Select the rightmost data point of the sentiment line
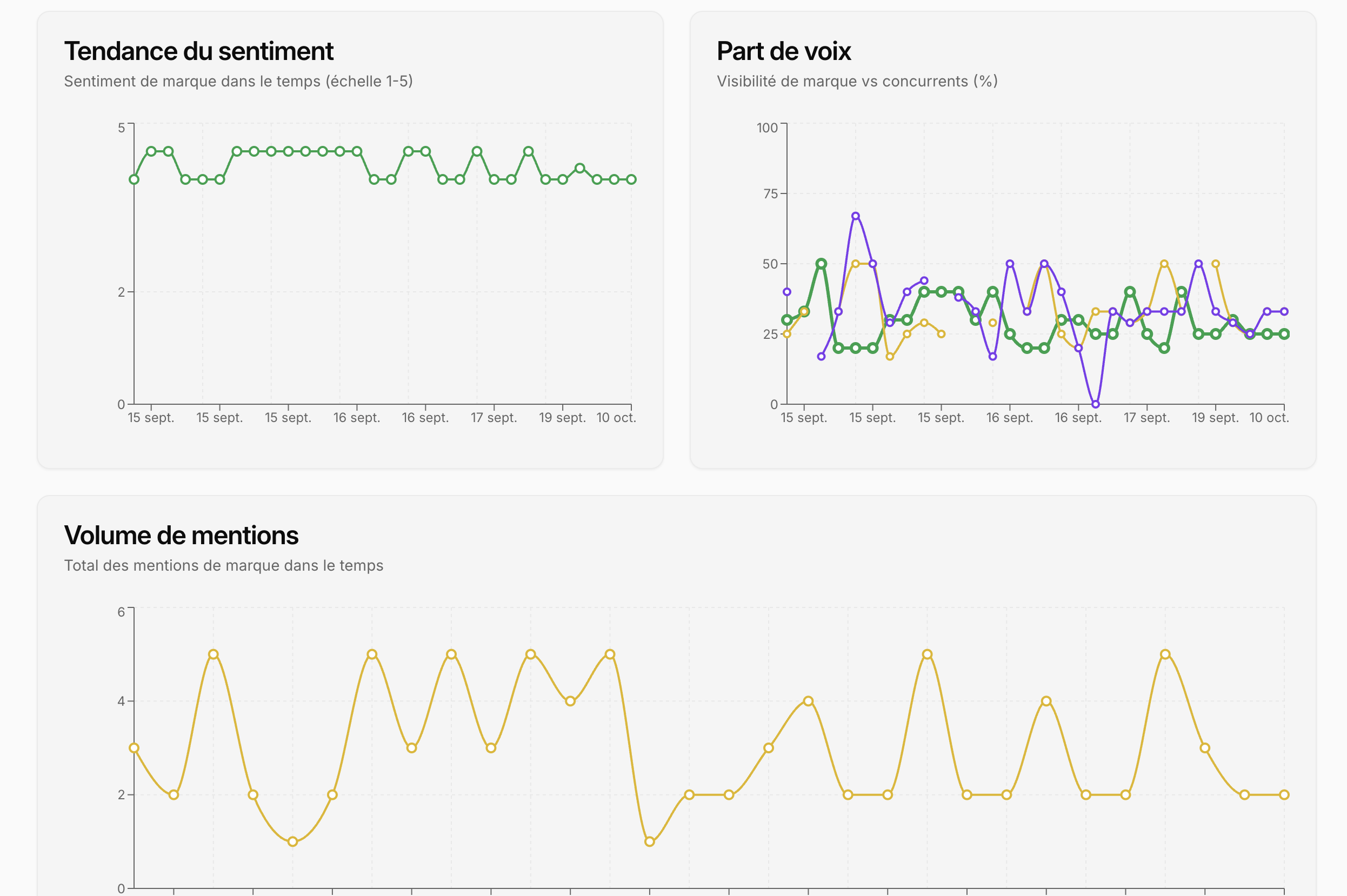Viewport: 1347px width, 896px height. click(631, 179)
